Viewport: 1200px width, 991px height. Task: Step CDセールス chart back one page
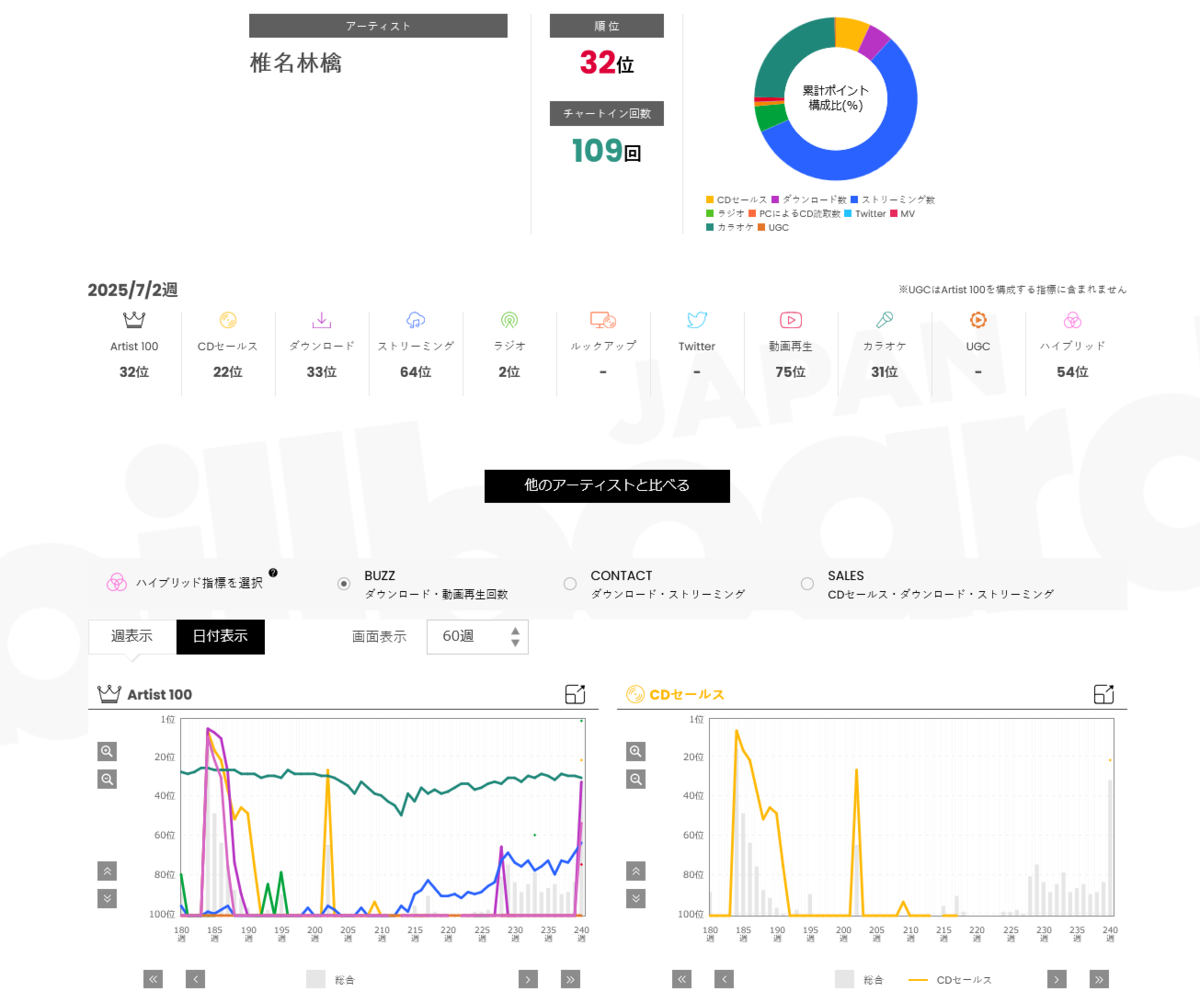coord(725,979)
